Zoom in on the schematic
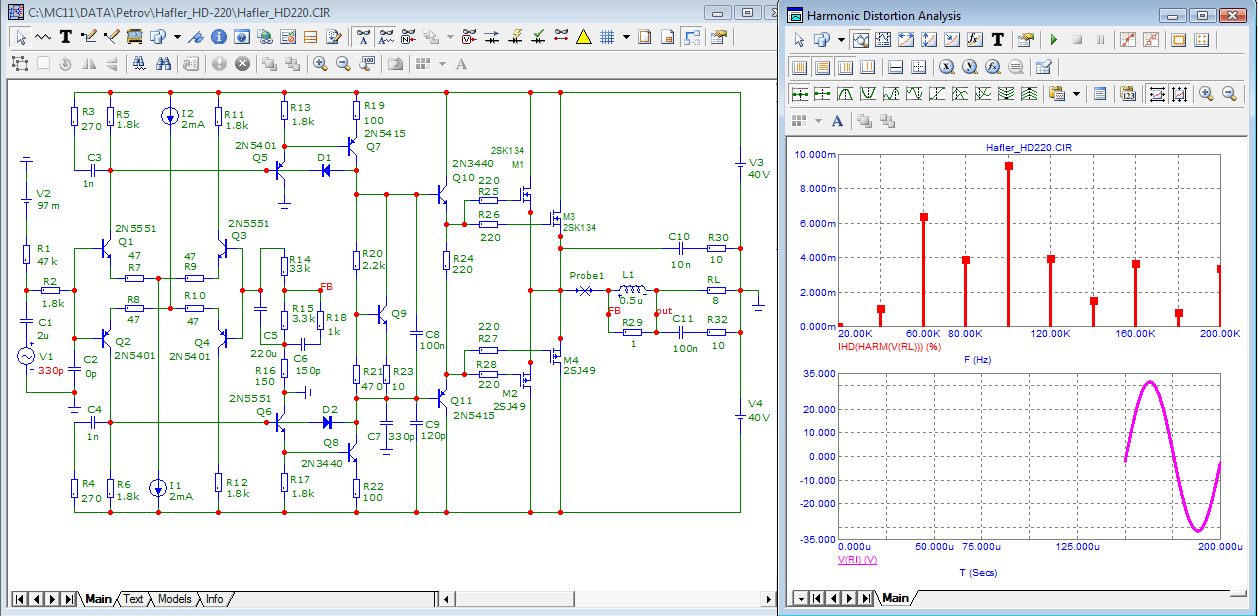The image size is (1258, 616). point(320,63)
